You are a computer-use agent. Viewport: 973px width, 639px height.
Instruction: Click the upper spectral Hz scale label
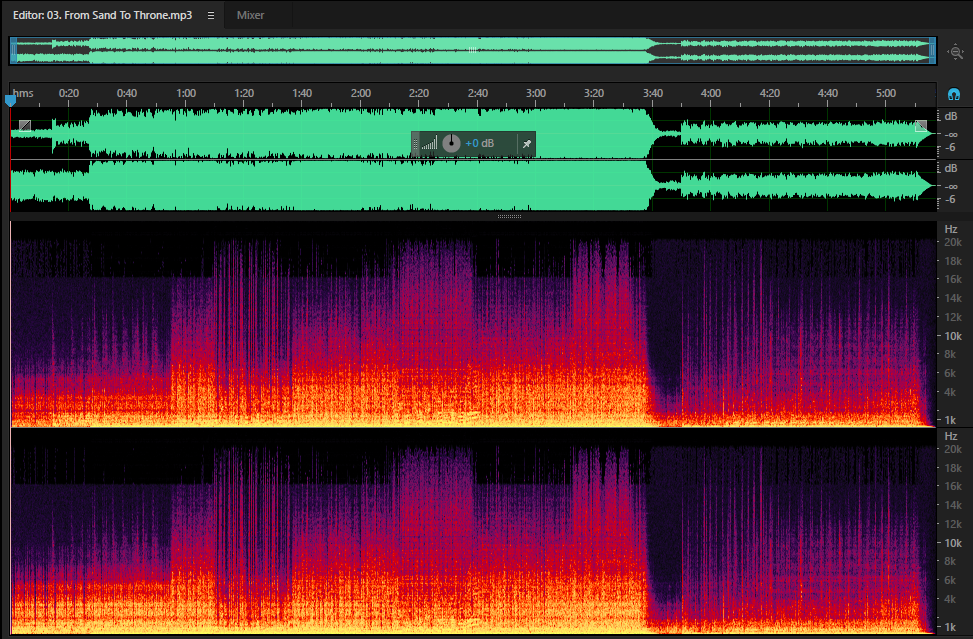tap(951, 229)
